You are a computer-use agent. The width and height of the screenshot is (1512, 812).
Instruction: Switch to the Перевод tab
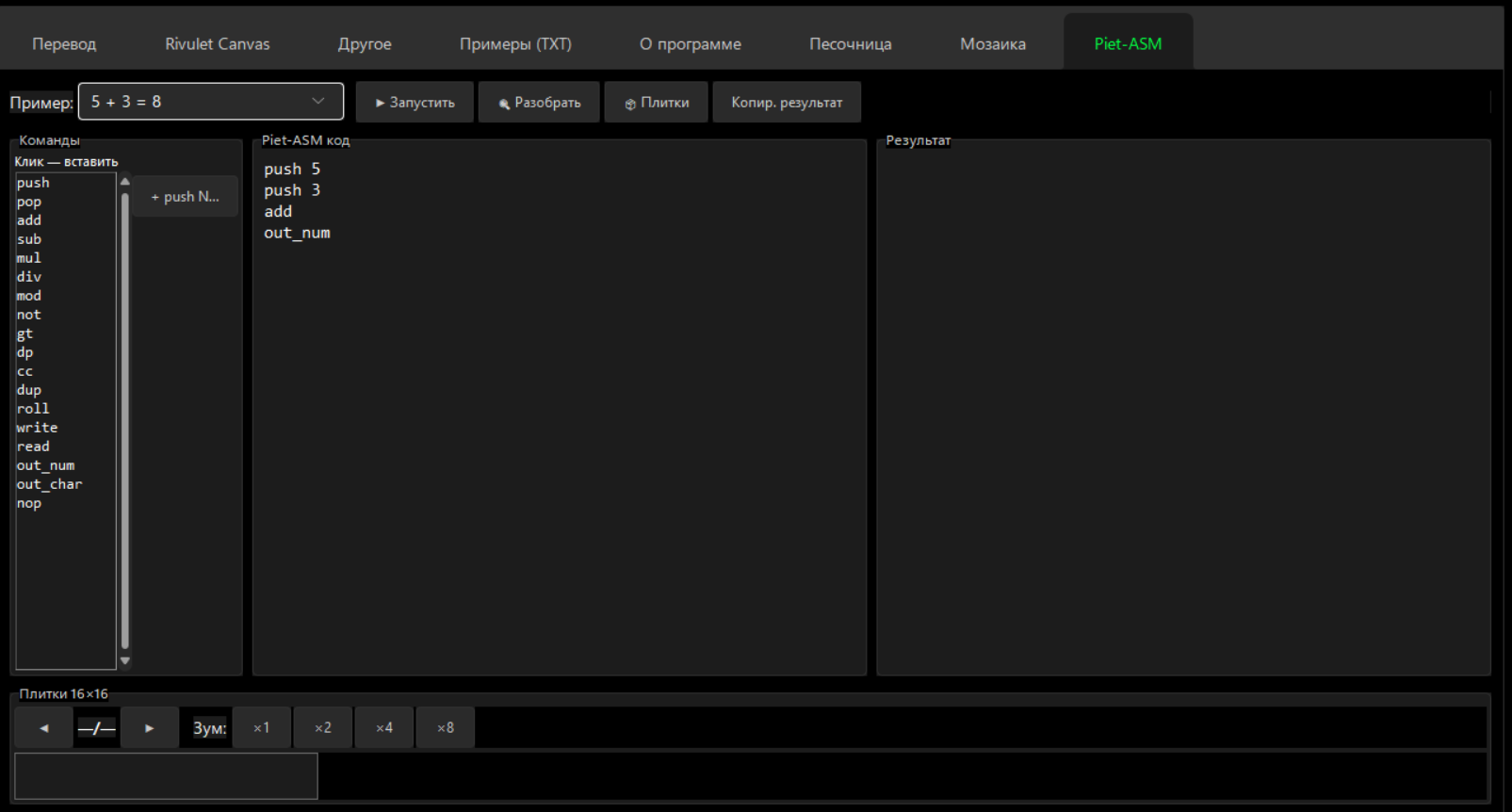(x=64, y=44)
